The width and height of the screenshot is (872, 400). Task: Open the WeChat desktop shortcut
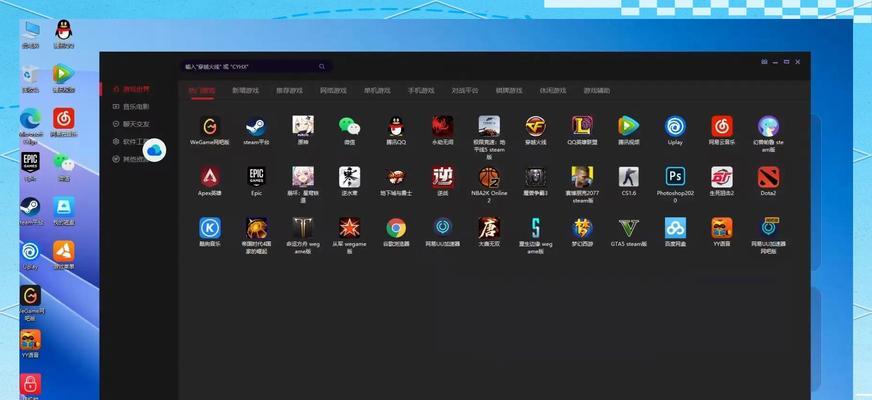[63, 162]
